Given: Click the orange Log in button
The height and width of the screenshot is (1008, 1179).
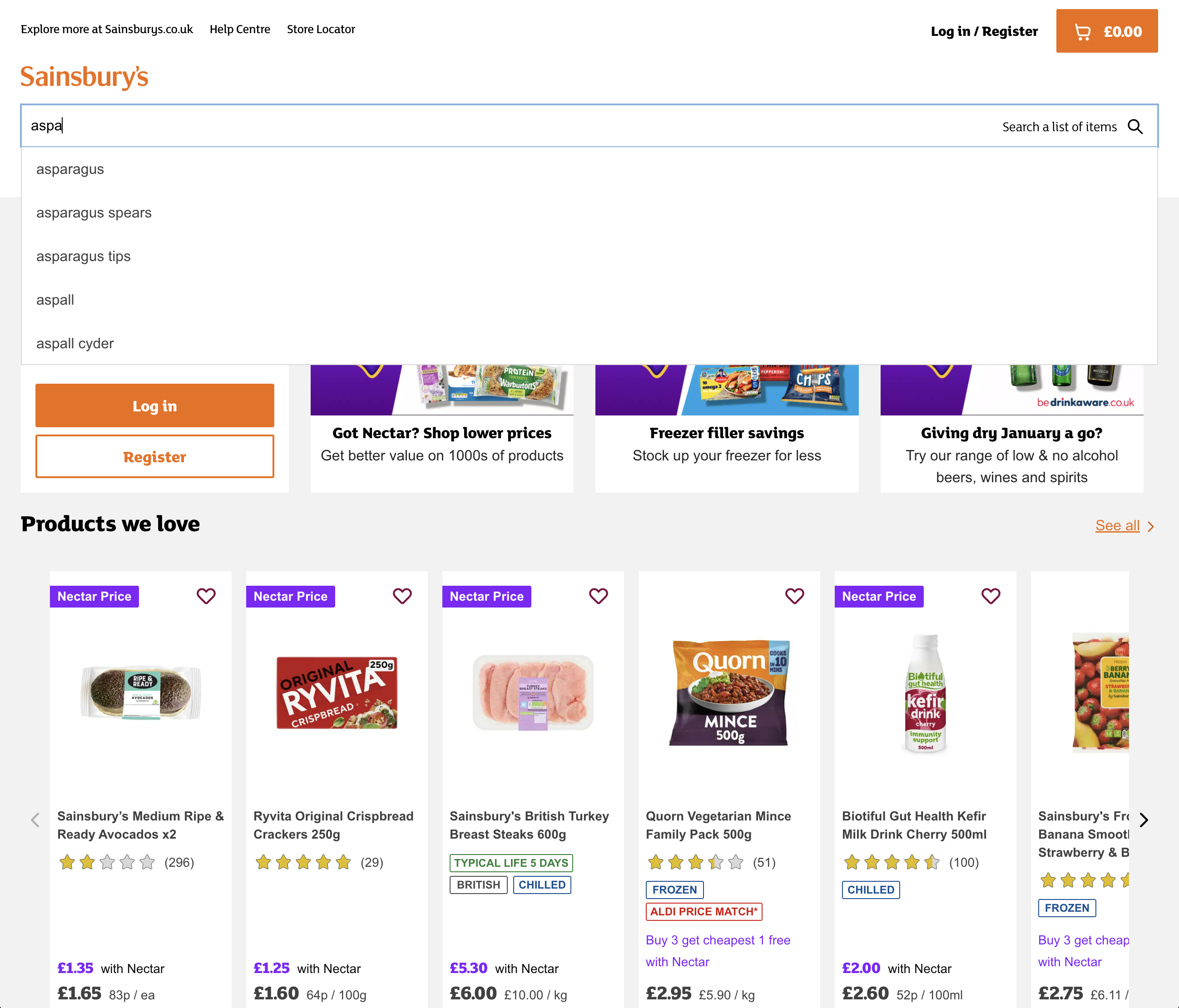Looking at the screenshot, I should (x=154, y=405).
